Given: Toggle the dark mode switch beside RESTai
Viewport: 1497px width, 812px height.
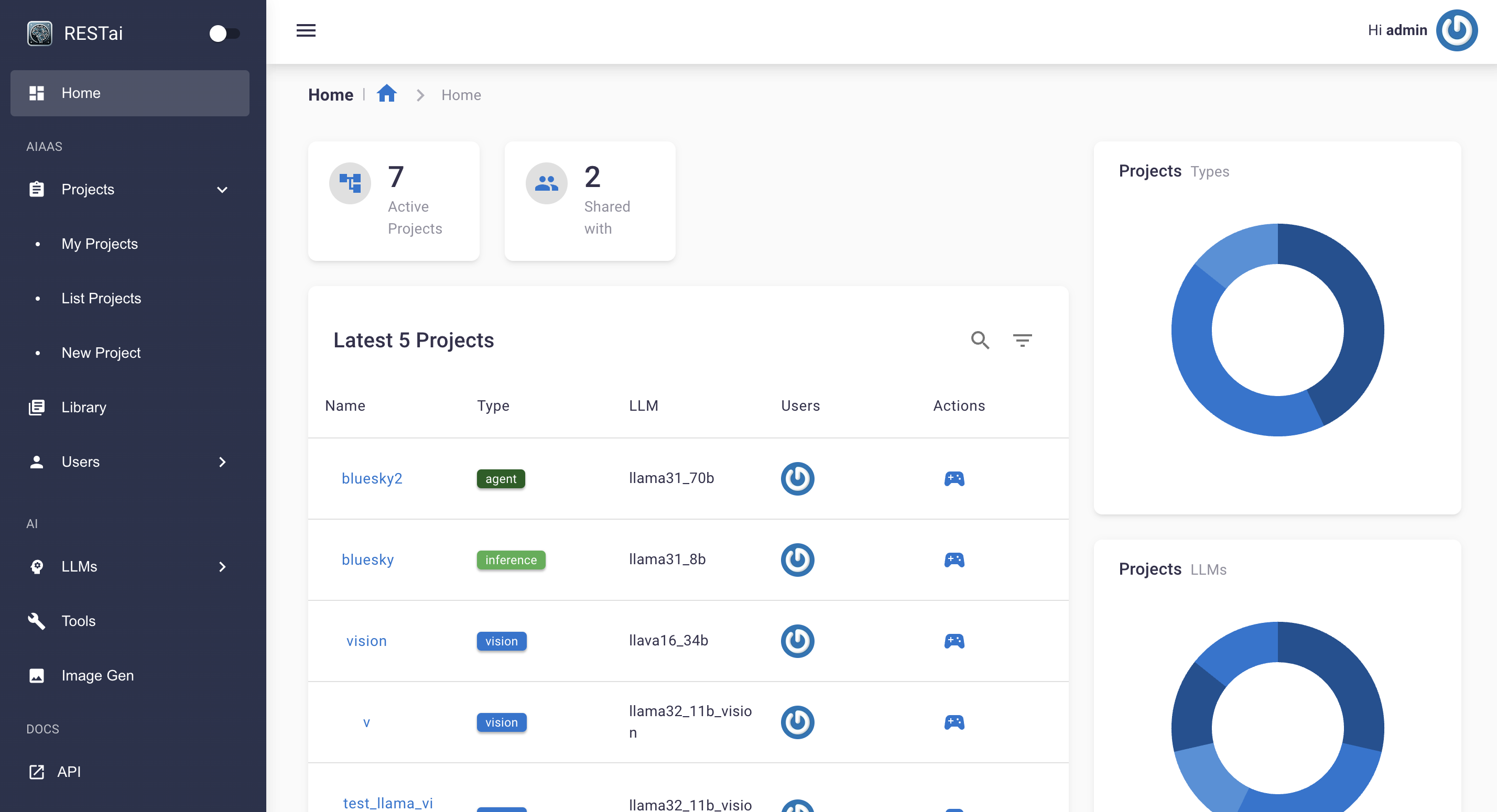Looking at the screenshot, I should (x=225, y=34).
